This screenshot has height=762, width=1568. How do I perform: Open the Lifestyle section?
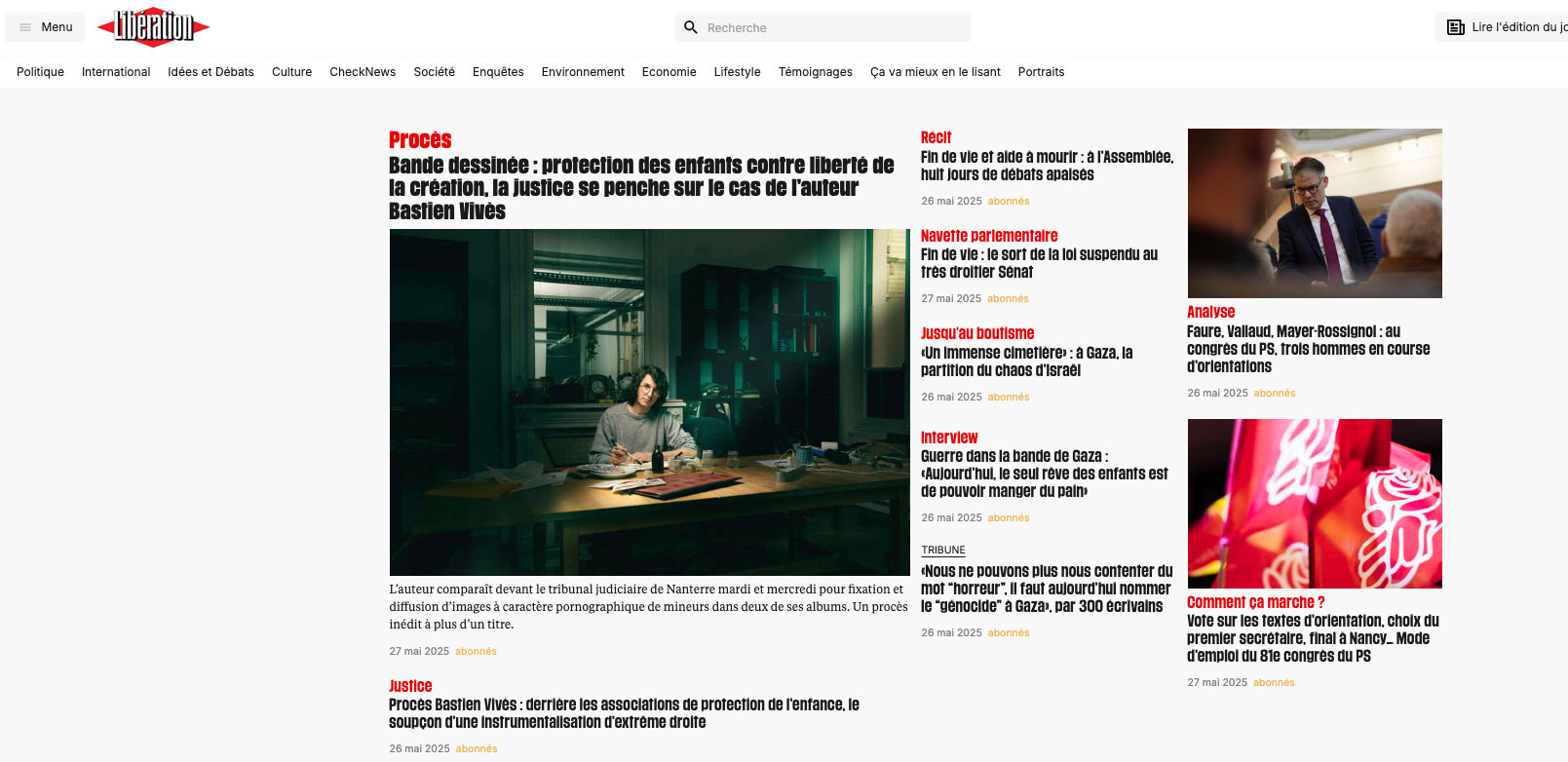pos(737,72)
